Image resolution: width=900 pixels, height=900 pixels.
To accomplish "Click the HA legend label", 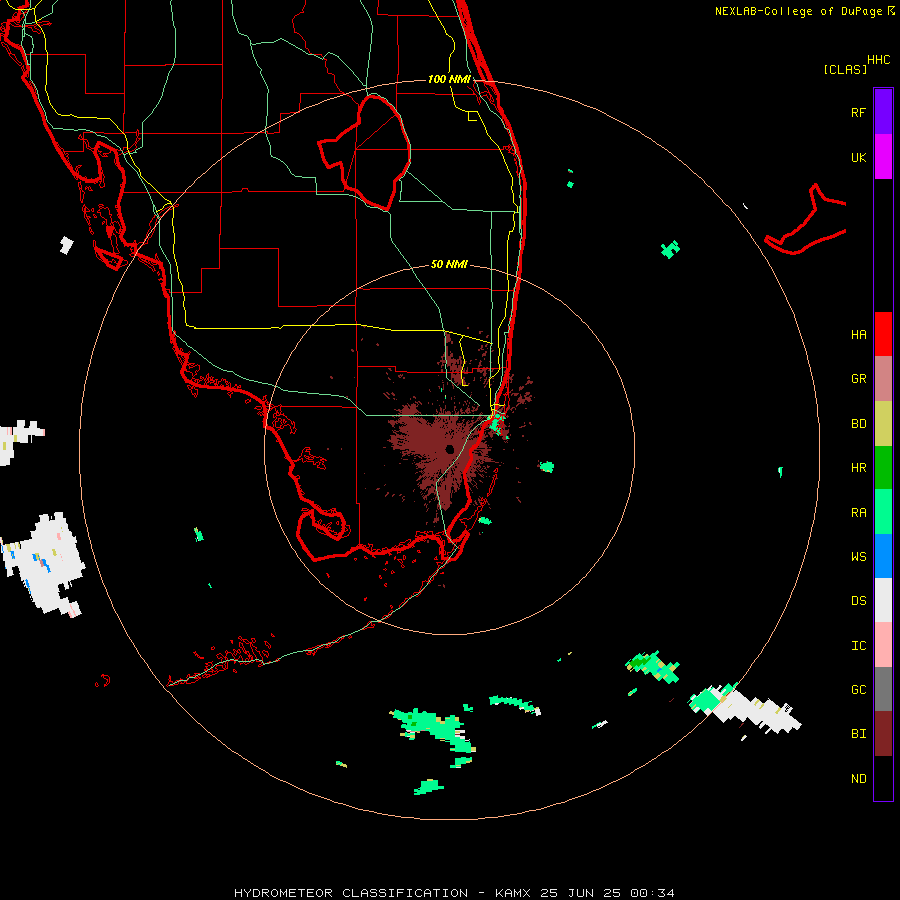I will click(858, 335).
